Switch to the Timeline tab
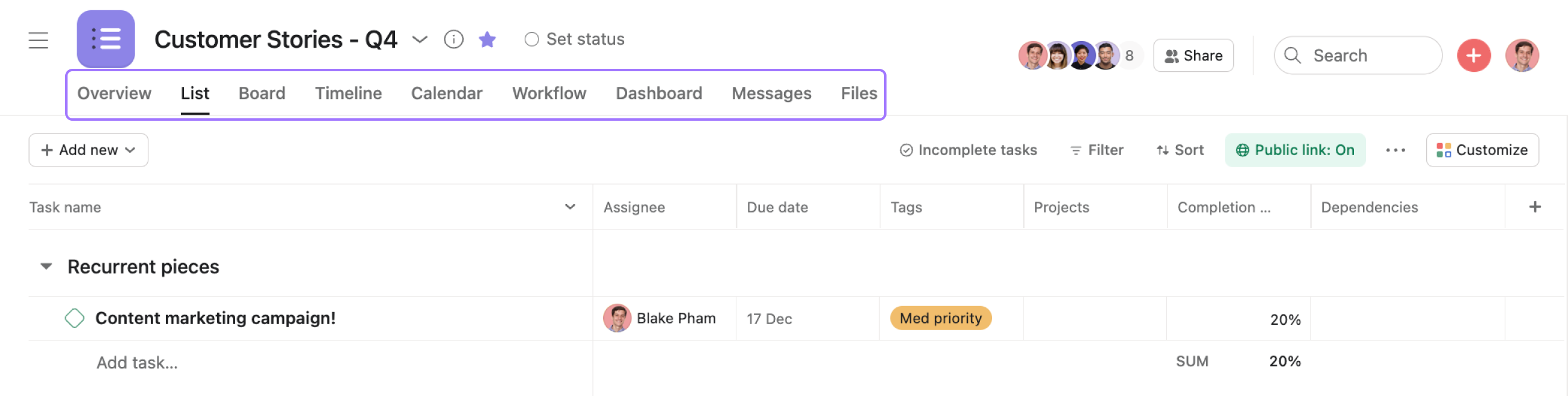 [x=348, y=93]
